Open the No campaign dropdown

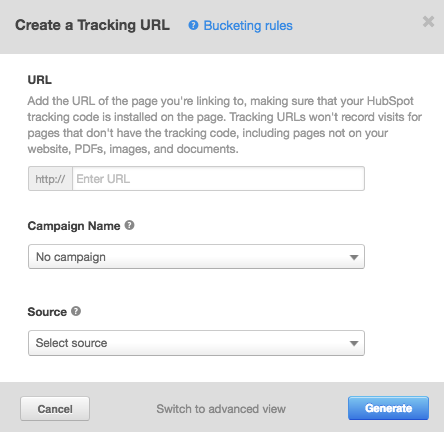point(196,257)
